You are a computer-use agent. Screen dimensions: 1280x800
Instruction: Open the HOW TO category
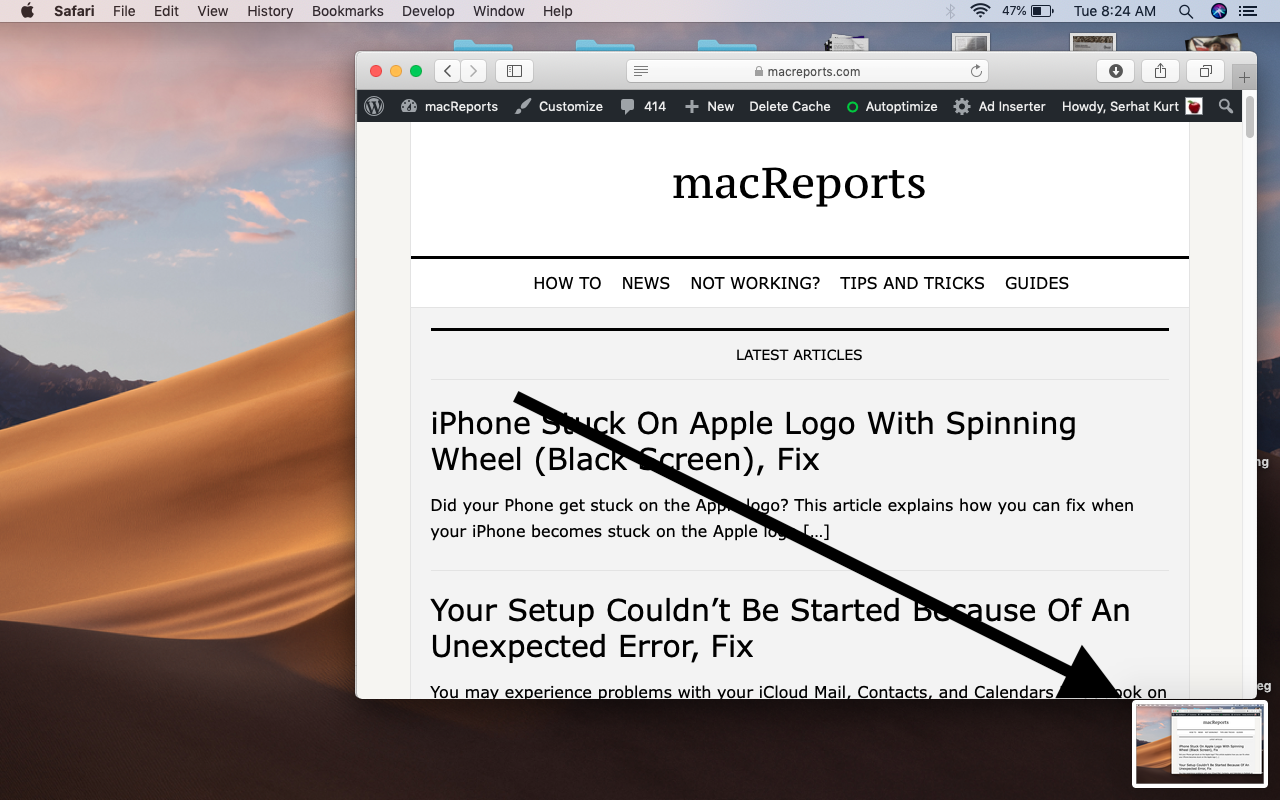tap(567, 283)
